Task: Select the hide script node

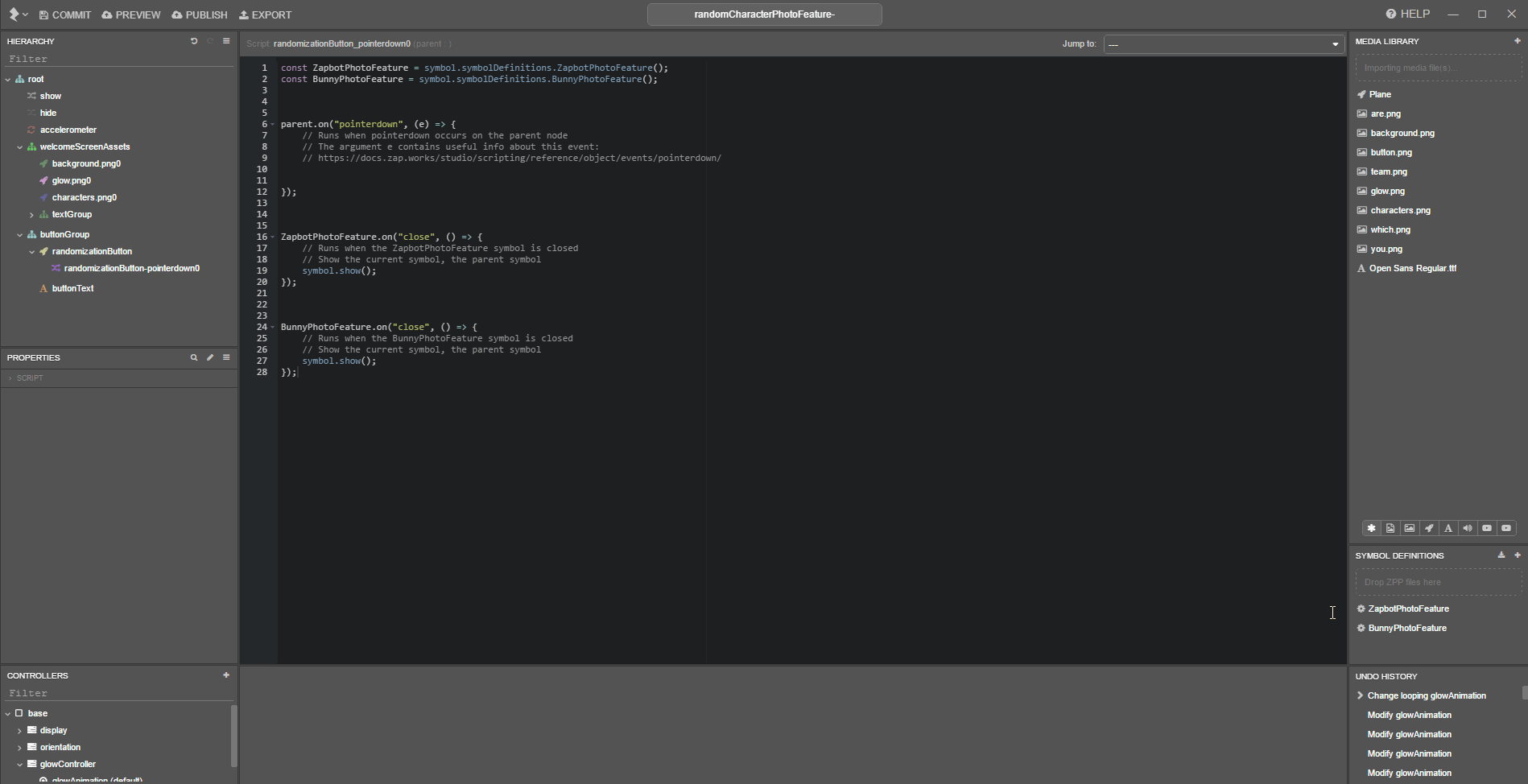Action: point(47,113)
